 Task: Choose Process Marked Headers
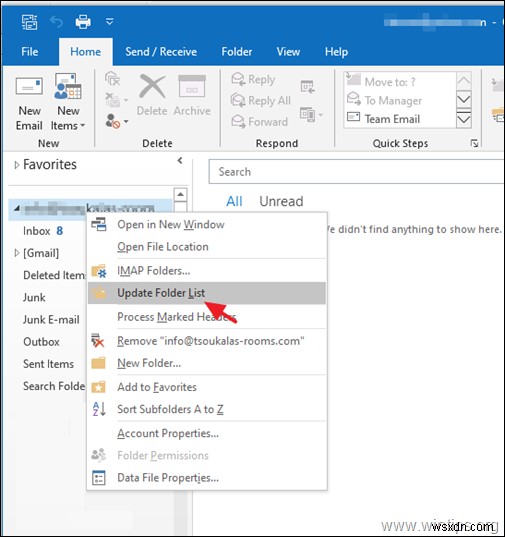point(207,317)
